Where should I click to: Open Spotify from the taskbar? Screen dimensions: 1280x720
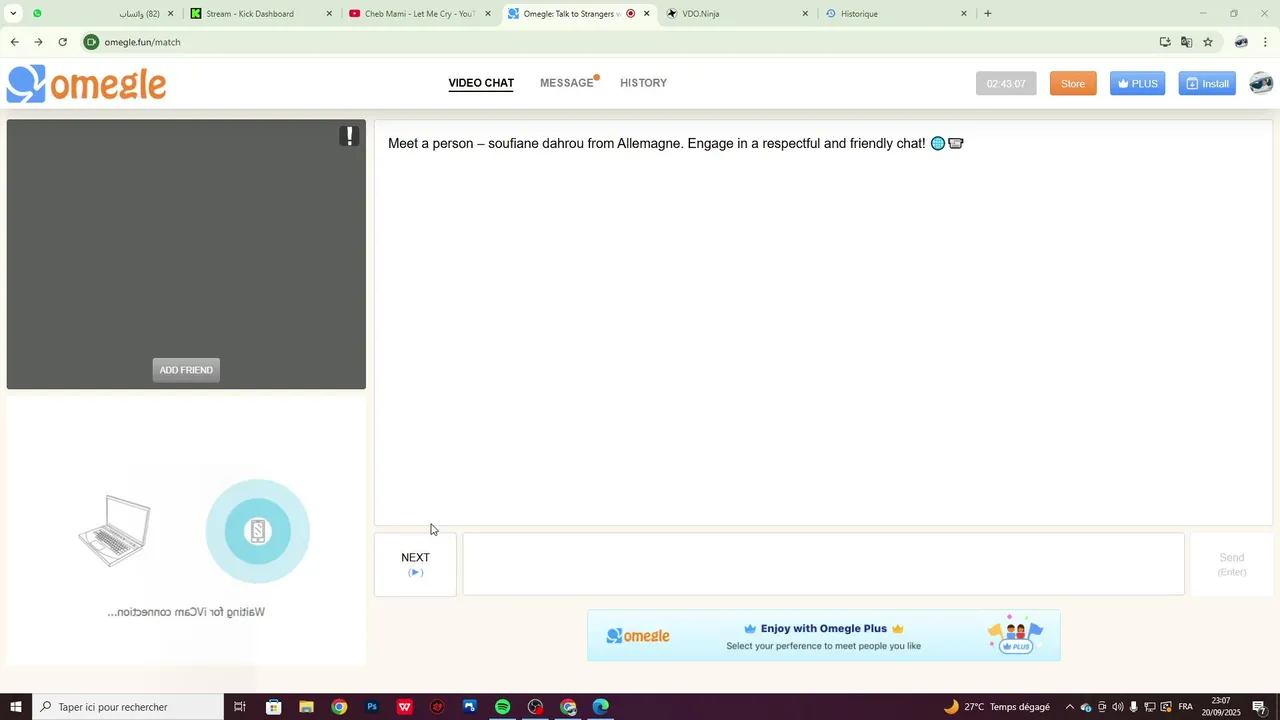pos(503,707)
